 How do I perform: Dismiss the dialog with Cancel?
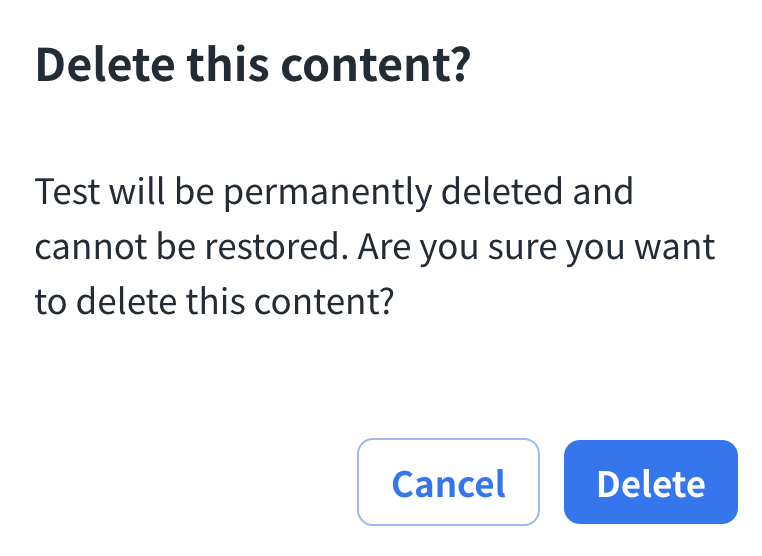pyautogui.click(x=448, y=483)
